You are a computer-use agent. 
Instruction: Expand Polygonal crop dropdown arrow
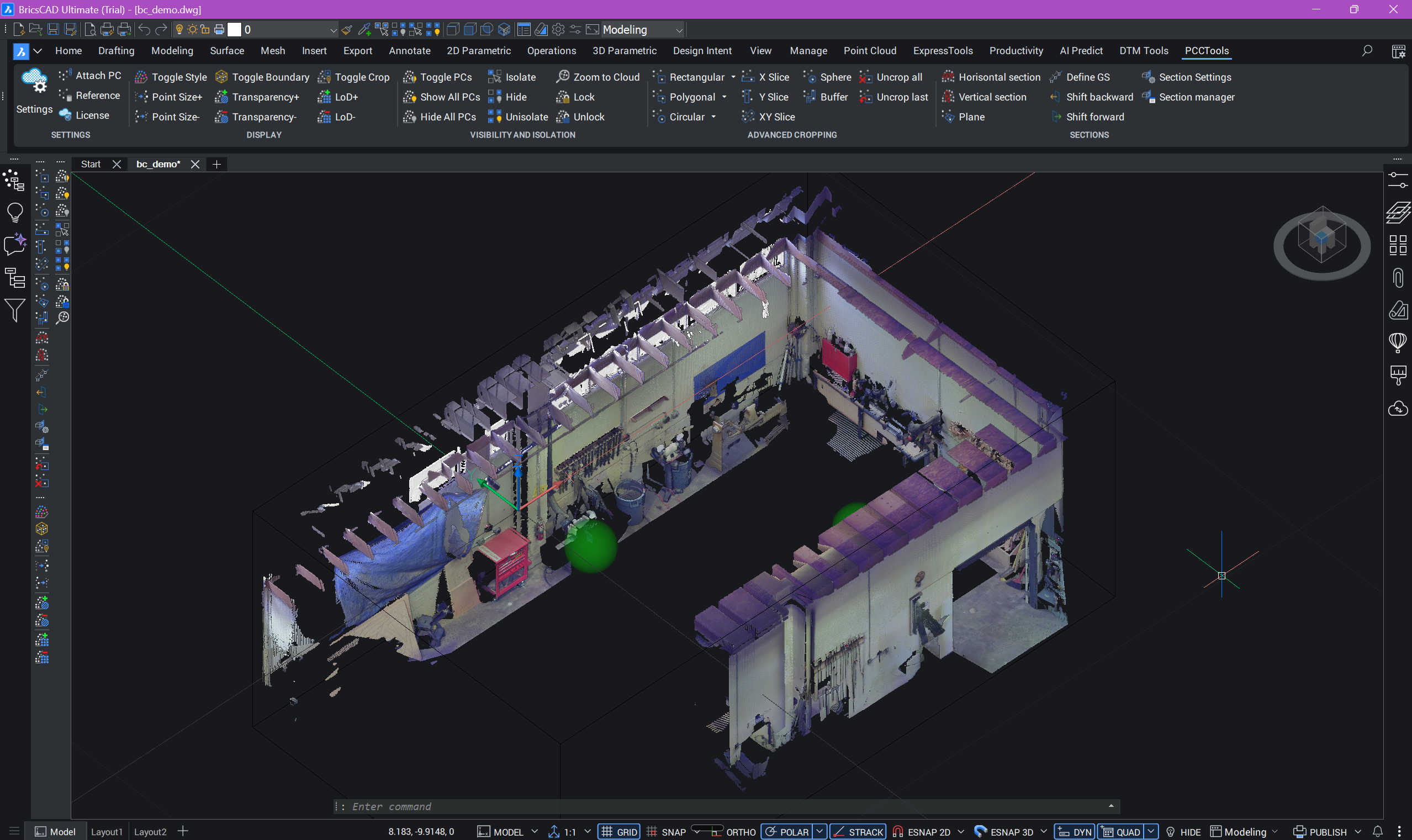(724, 97)
